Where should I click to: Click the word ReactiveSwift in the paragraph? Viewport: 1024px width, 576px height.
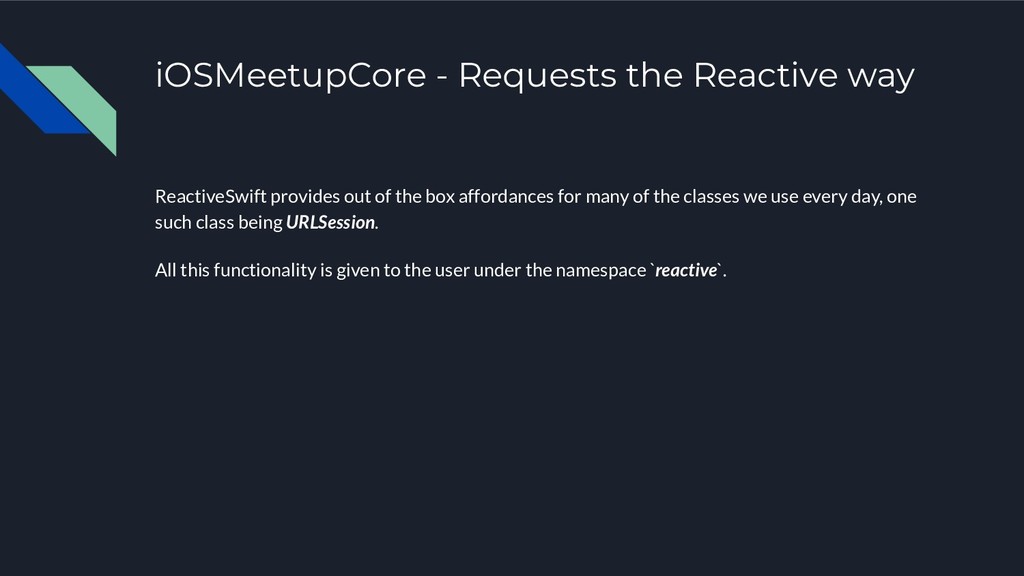(x=210, y=197)
